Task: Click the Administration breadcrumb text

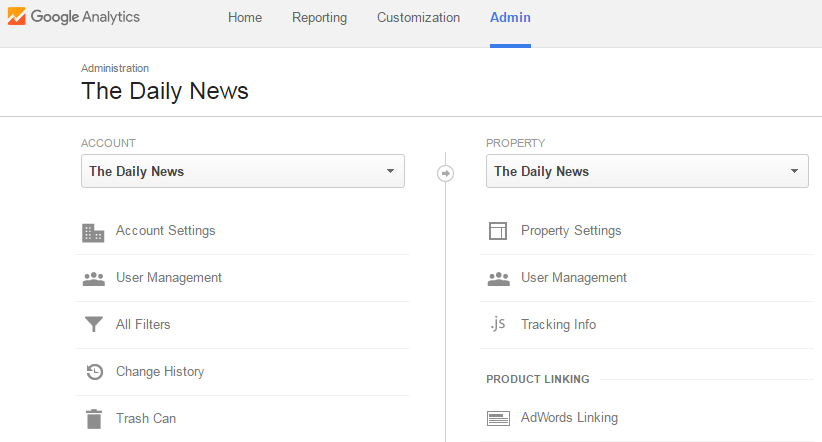Action: pos(115,68)
